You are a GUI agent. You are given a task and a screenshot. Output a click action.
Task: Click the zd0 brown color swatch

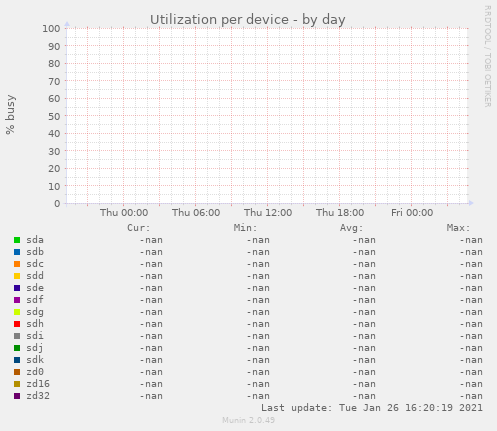(x=17, y=372)
